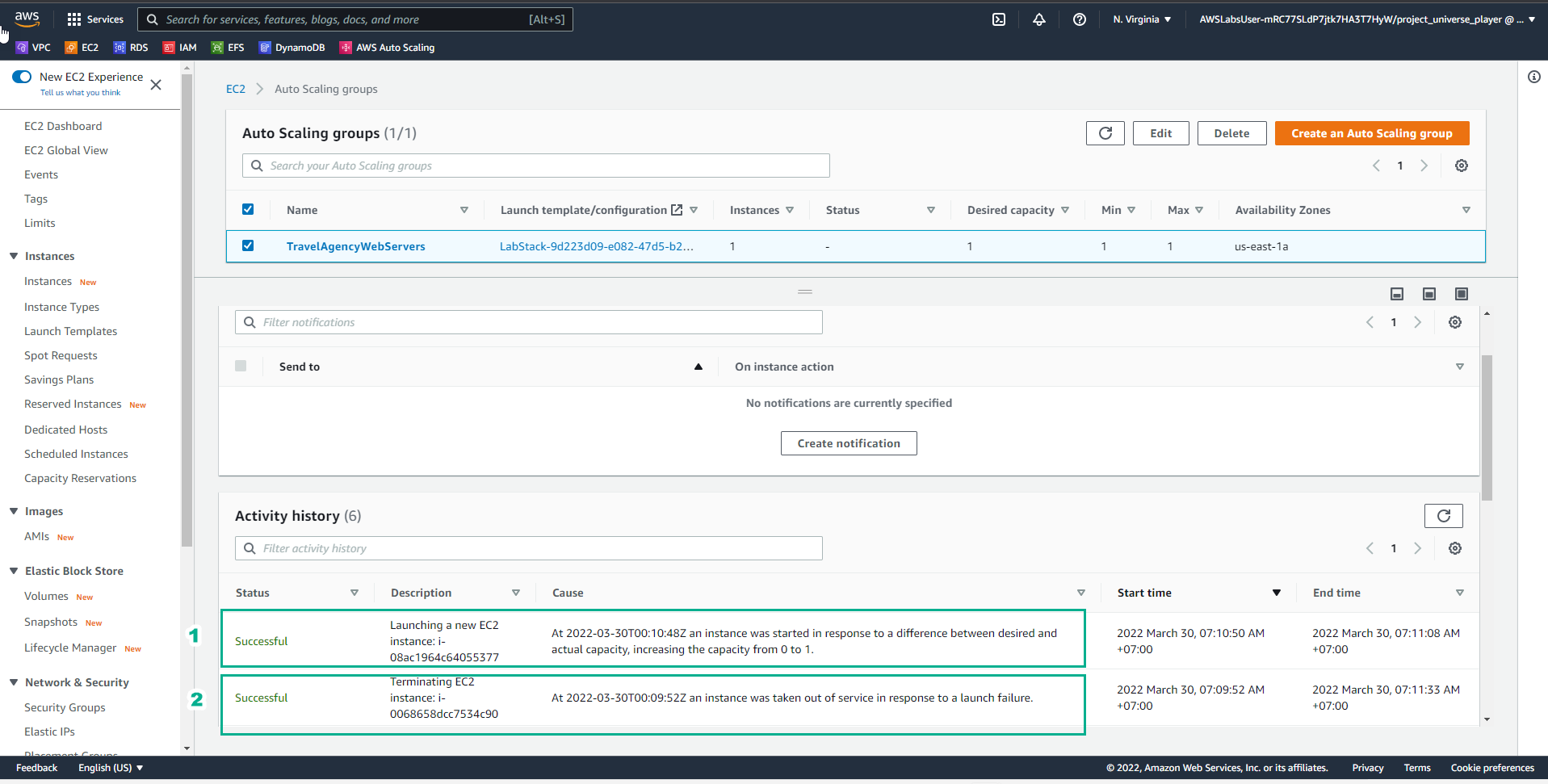
Task: Collapse the Instances sidebar section
Action: 14,256
